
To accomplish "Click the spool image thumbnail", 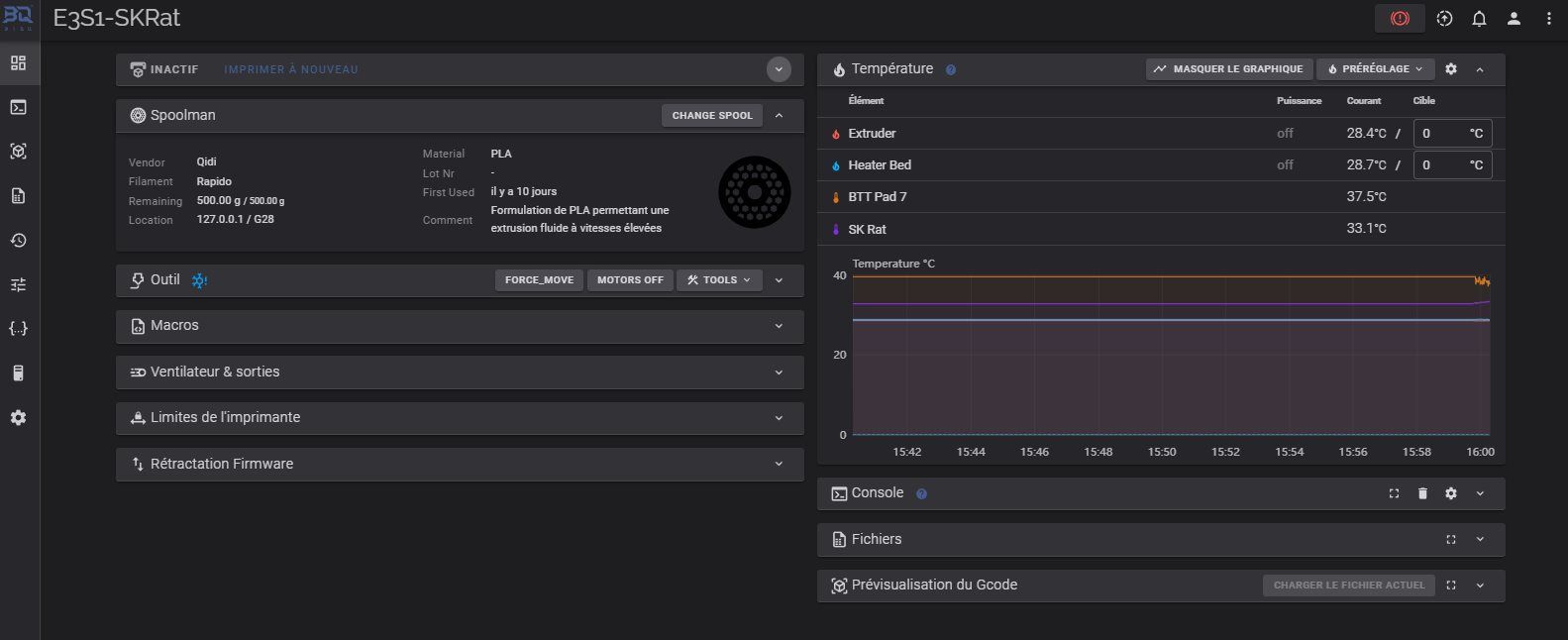I will [754, 192].
